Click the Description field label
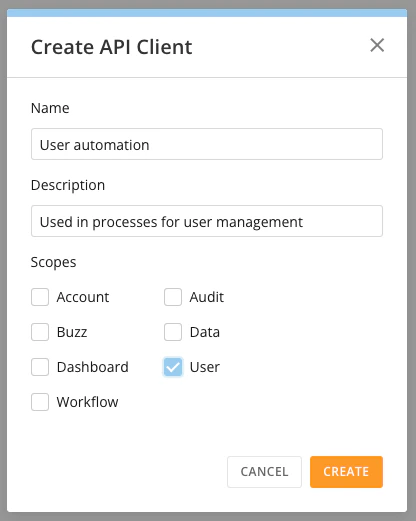416x521 pixels. coord(68,185)
